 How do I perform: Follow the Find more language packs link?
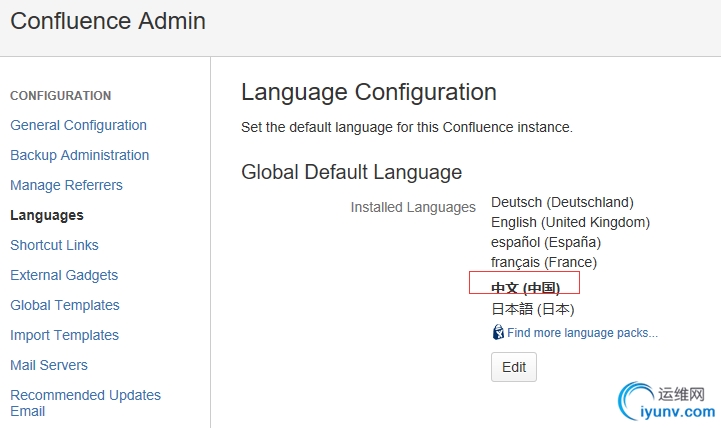coord(582,332)
